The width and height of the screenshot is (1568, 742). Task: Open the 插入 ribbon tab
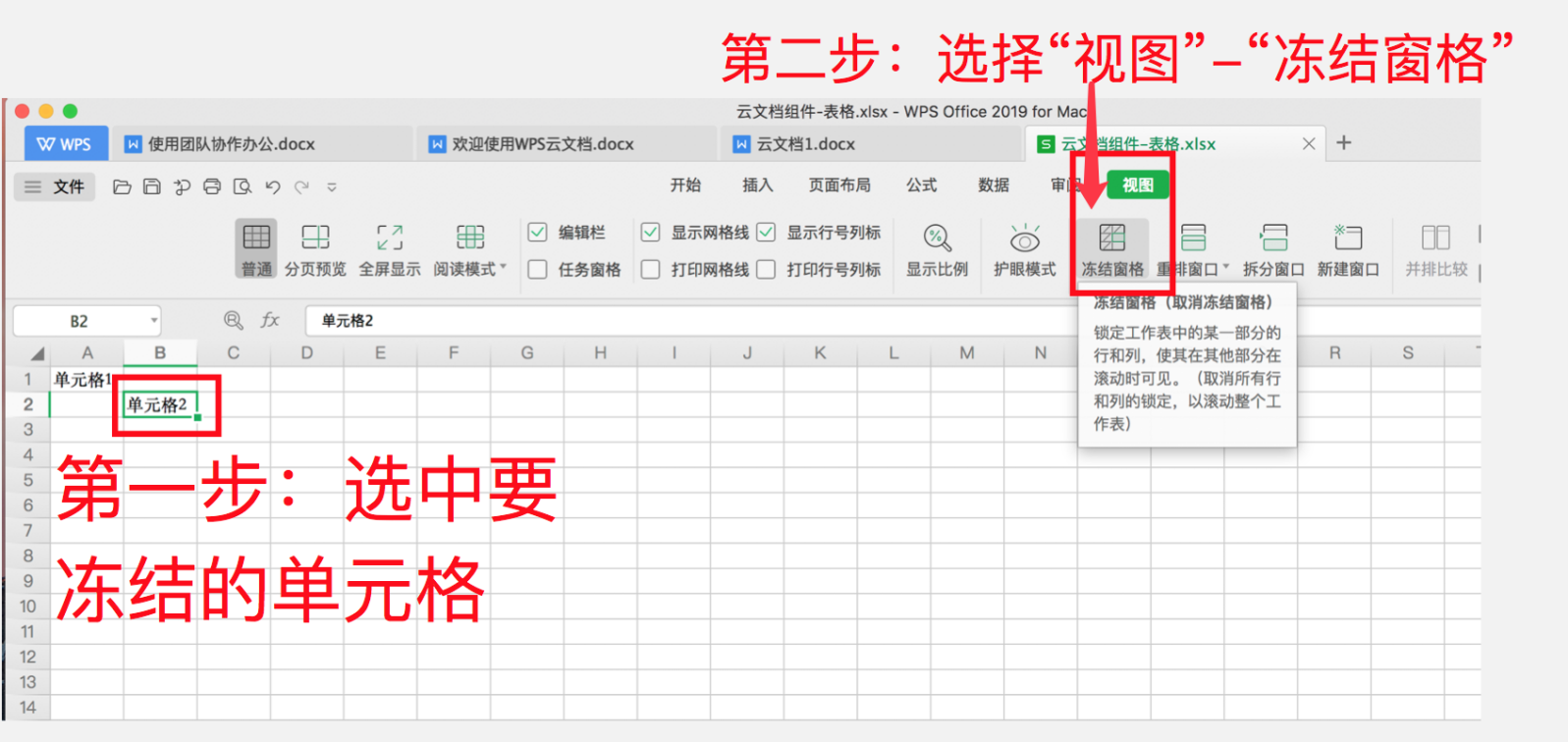coord(757,185)
